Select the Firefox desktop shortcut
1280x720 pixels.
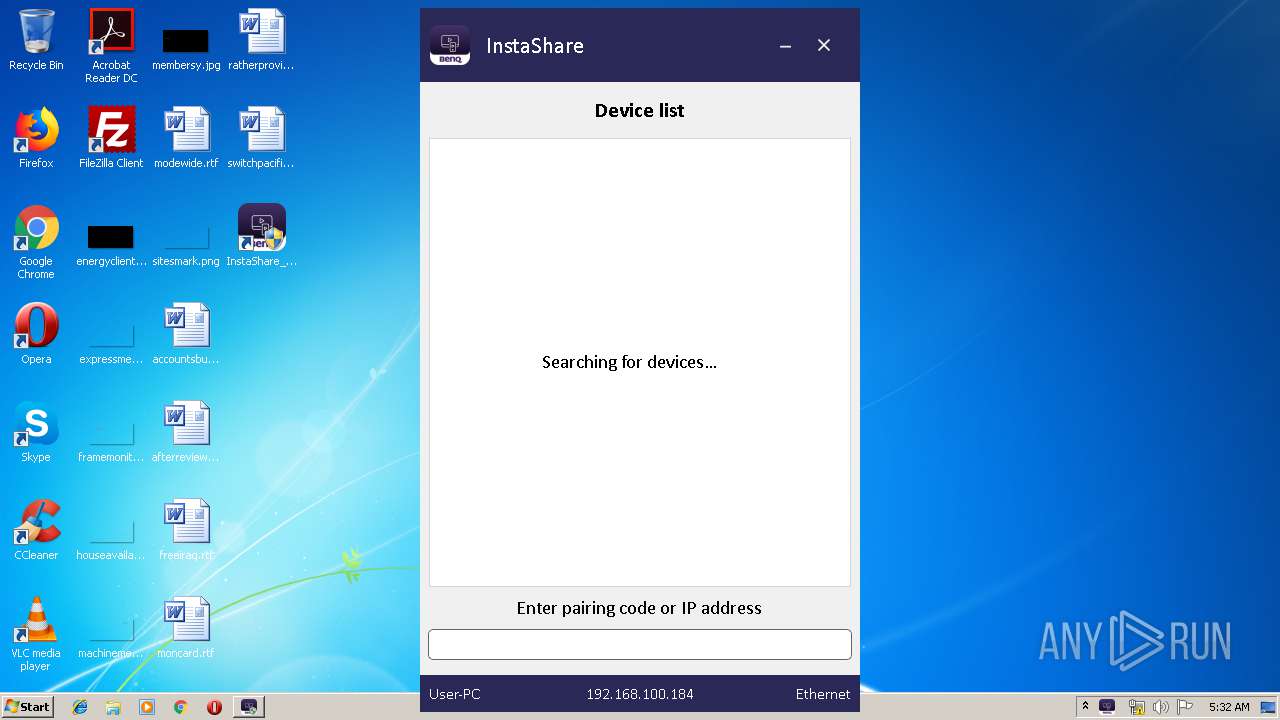[x=36, y=138]
